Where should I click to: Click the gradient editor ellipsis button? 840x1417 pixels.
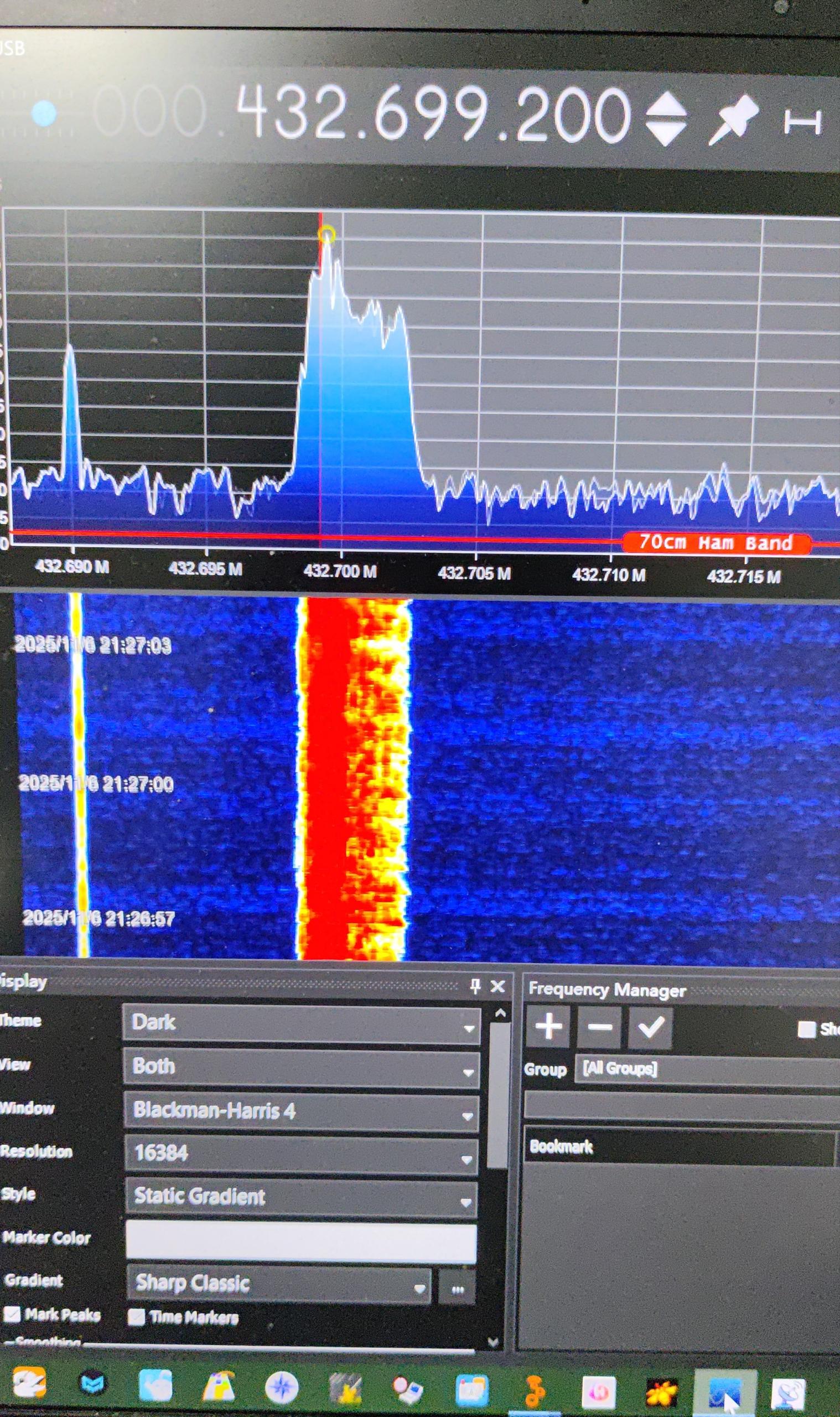tap(458, 1286)
